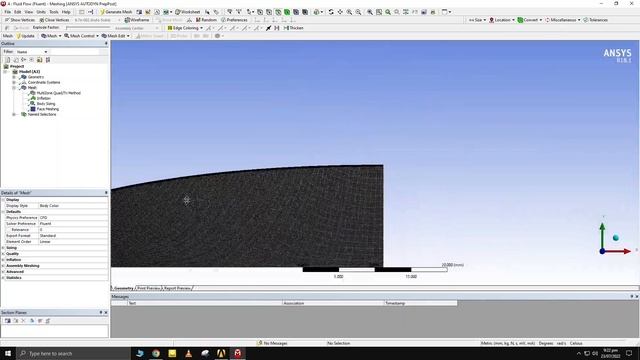Switch to the Print Preview tab
Viewport: 640px width, 360px height.
click(x=149, y=288)
